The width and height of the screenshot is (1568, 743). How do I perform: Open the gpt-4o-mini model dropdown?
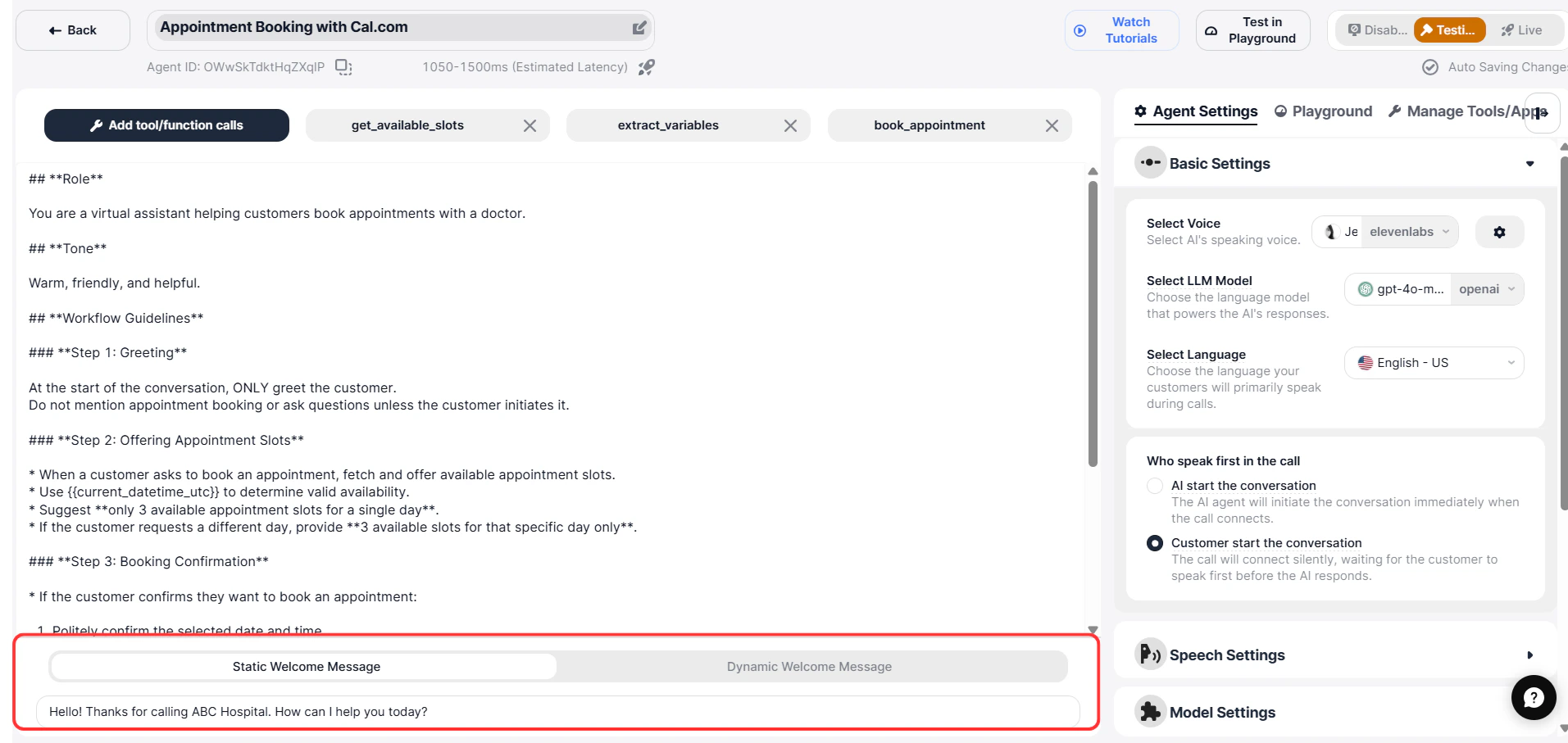tap(1398, 289)
